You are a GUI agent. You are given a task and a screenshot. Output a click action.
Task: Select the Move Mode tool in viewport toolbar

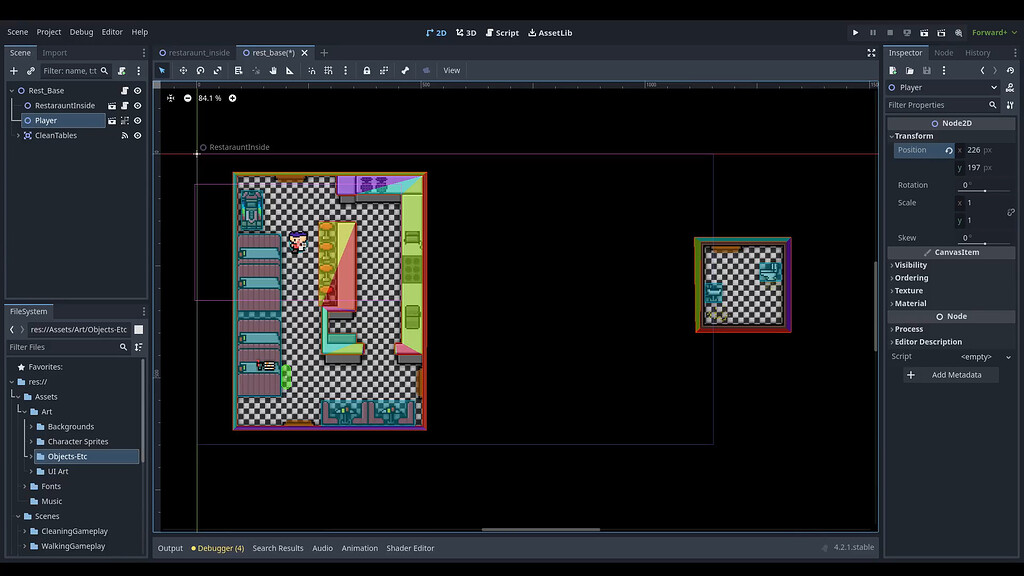pos(182,71)
